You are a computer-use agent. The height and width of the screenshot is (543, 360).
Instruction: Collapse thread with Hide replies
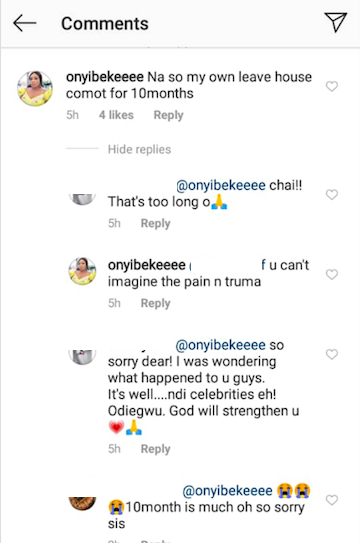pos(139,149)
